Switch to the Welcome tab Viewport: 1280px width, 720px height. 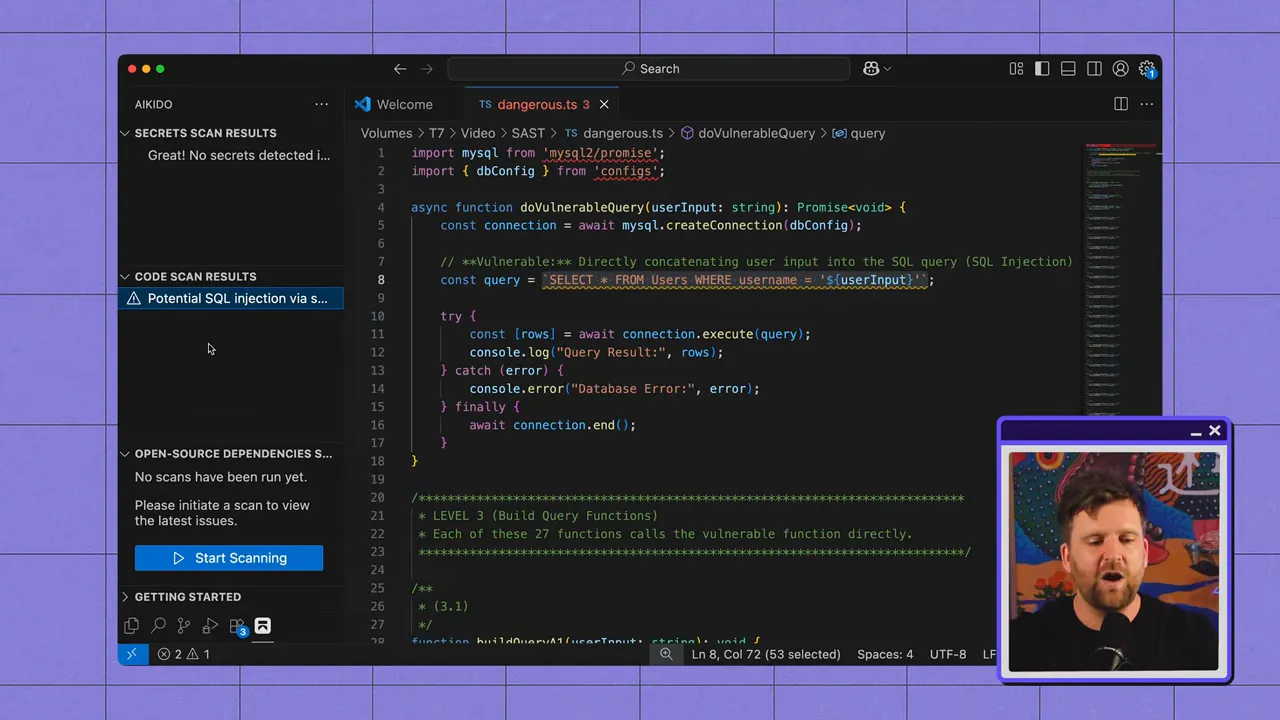pos(404,104)
